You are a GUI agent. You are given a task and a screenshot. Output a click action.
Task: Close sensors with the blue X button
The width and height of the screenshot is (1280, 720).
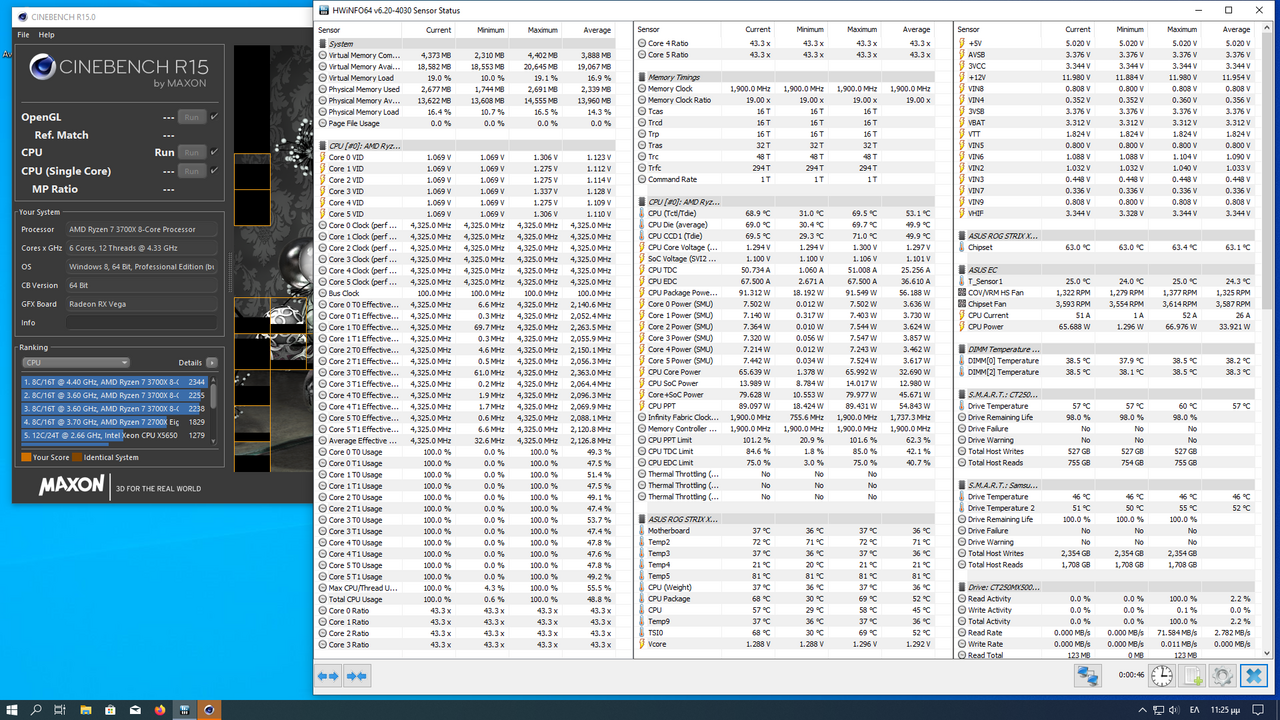coord(1253,676)
